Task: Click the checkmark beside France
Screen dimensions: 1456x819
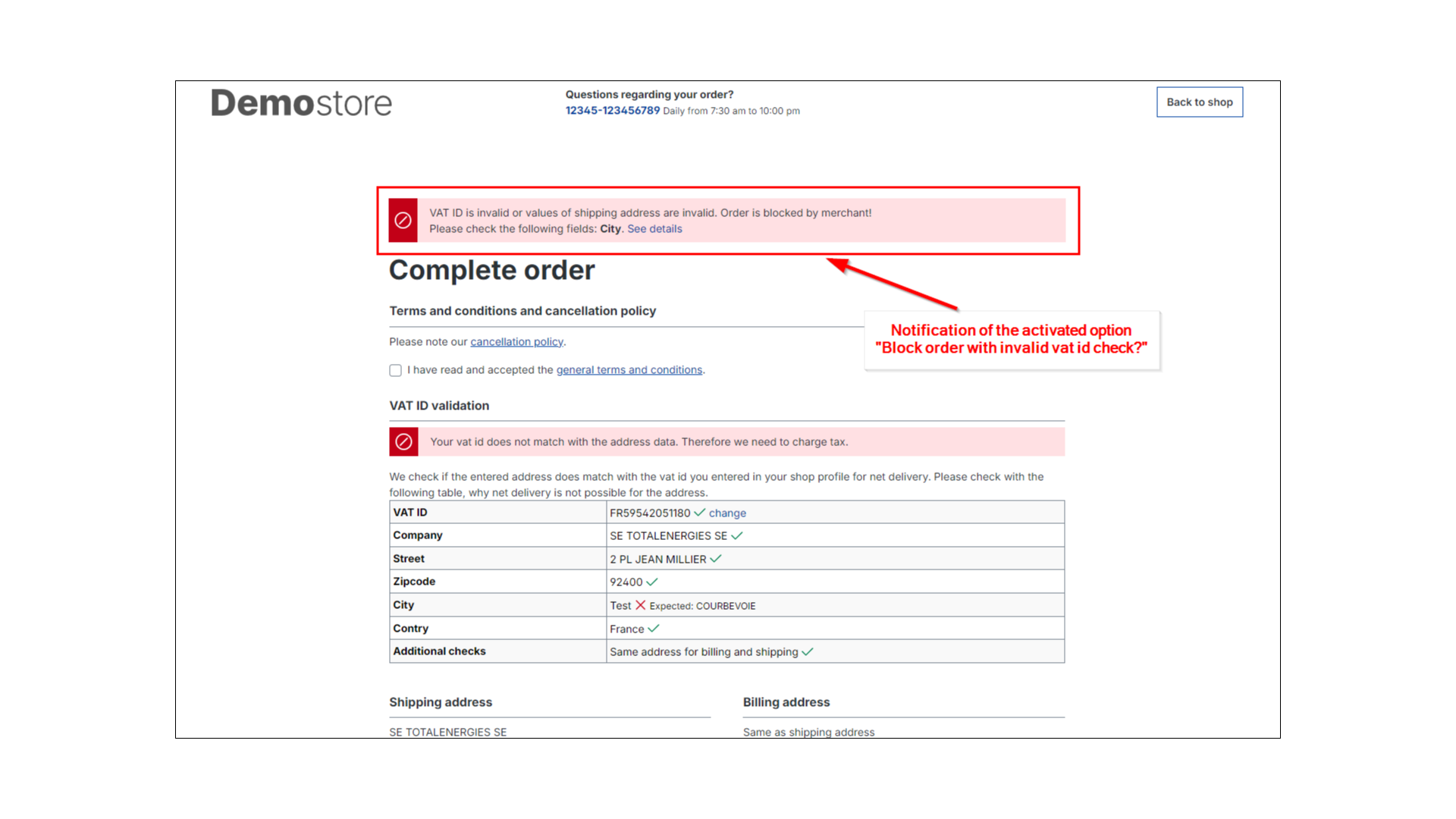Action: (x=654, y=629)
